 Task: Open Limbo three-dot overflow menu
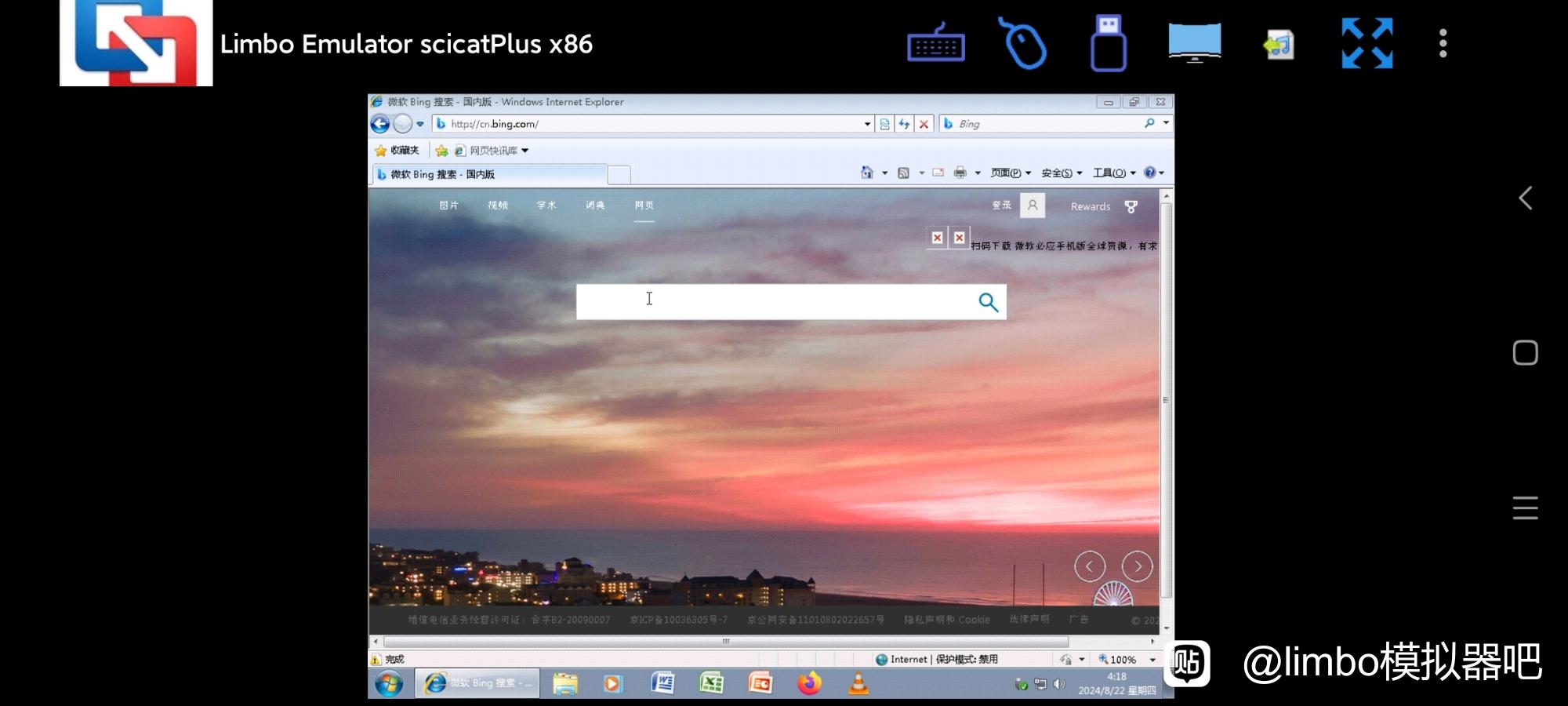1443,43
